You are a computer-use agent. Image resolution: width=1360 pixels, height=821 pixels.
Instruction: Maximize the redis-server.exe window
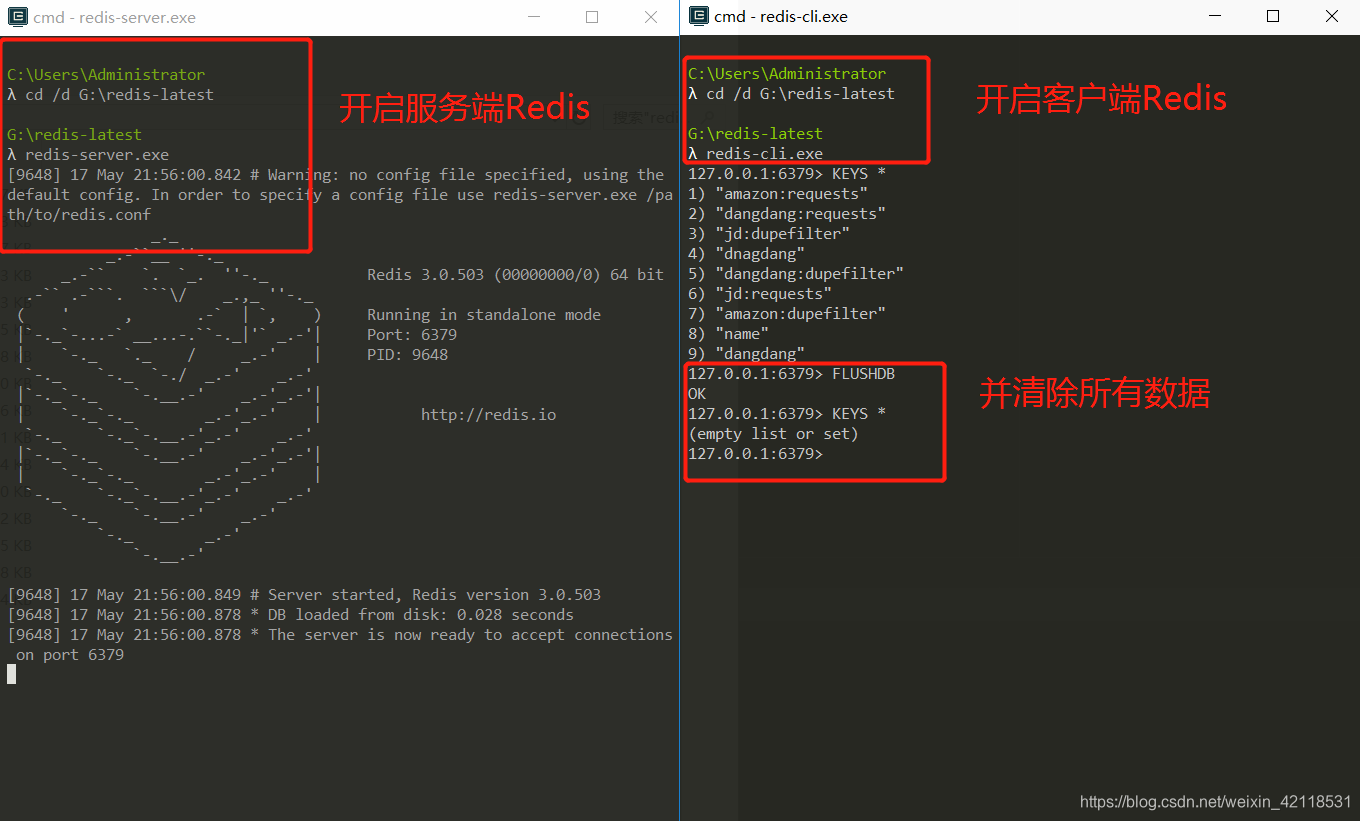592,17
